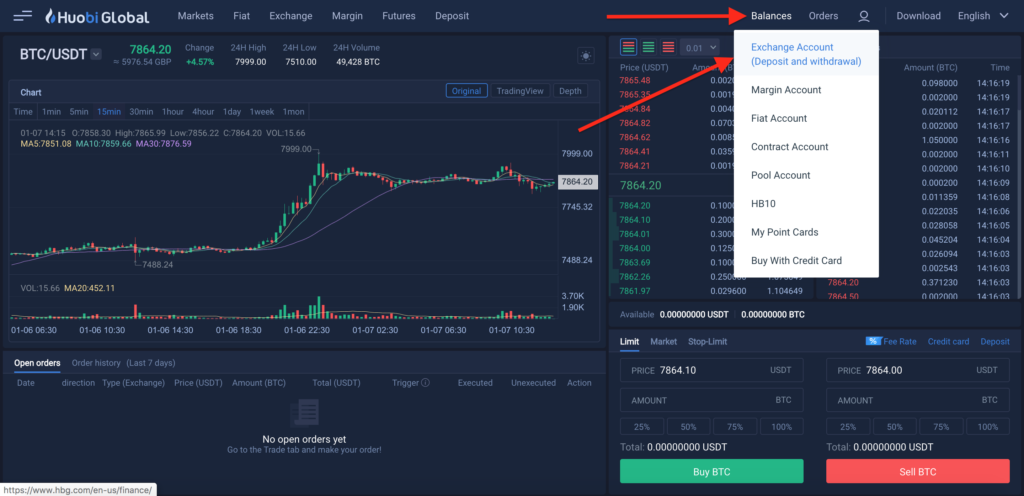The height and width of the screenshot is (496, 1024).
Task: Expand the BTC/USDT pair selector arrow
Action: [x=96, y=54]
